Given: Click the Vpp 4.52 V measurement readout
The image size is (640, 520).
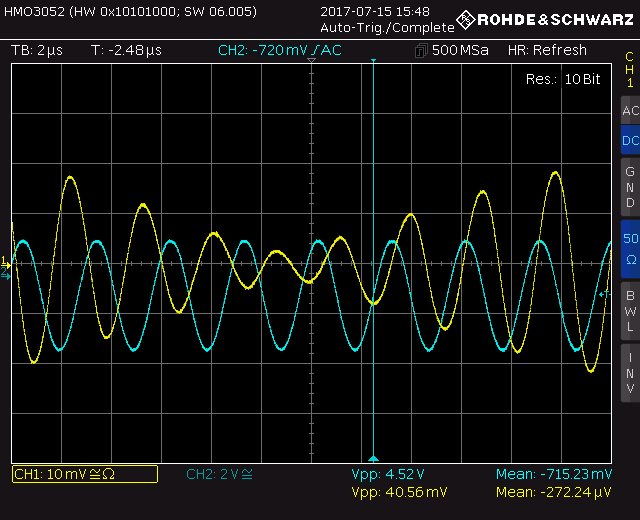Looking at the screenshot, I should click(388, 474).
